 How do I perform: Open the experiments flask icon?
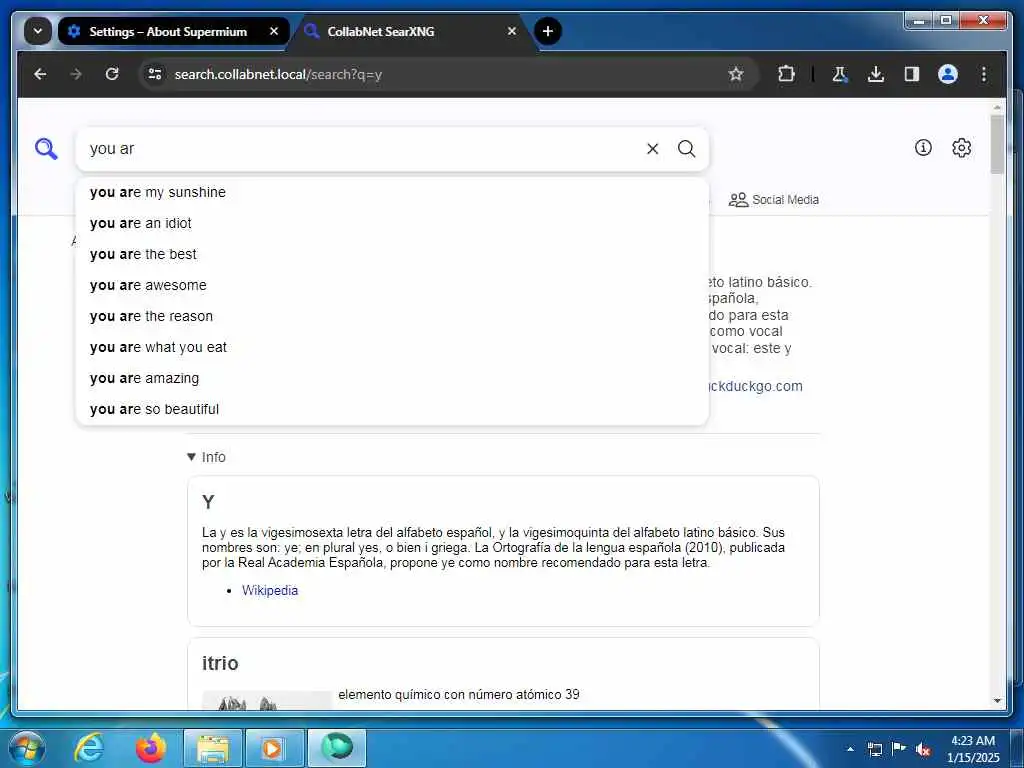(840, 74)
